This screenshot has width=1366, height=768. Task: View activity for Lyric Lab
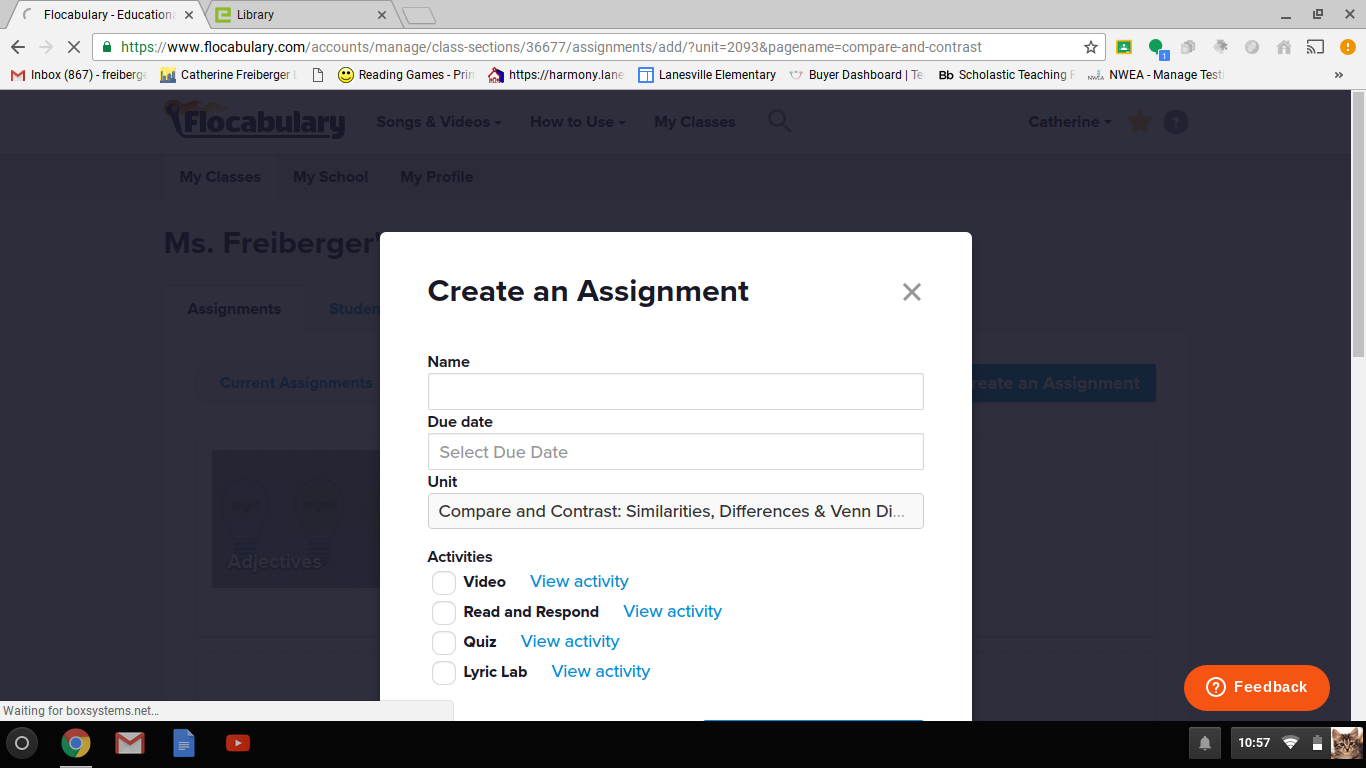pos(601,672)
